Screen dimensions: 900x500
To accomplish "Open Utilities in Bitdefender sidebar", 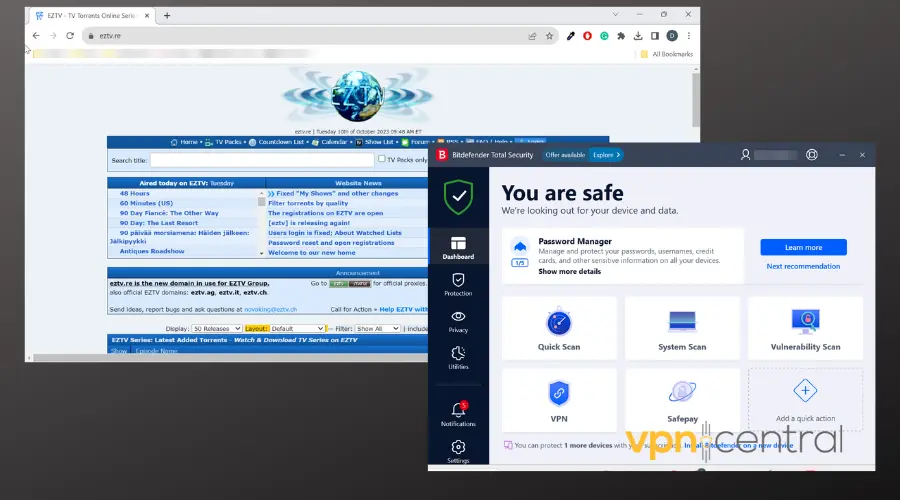I will coord(458,358).
